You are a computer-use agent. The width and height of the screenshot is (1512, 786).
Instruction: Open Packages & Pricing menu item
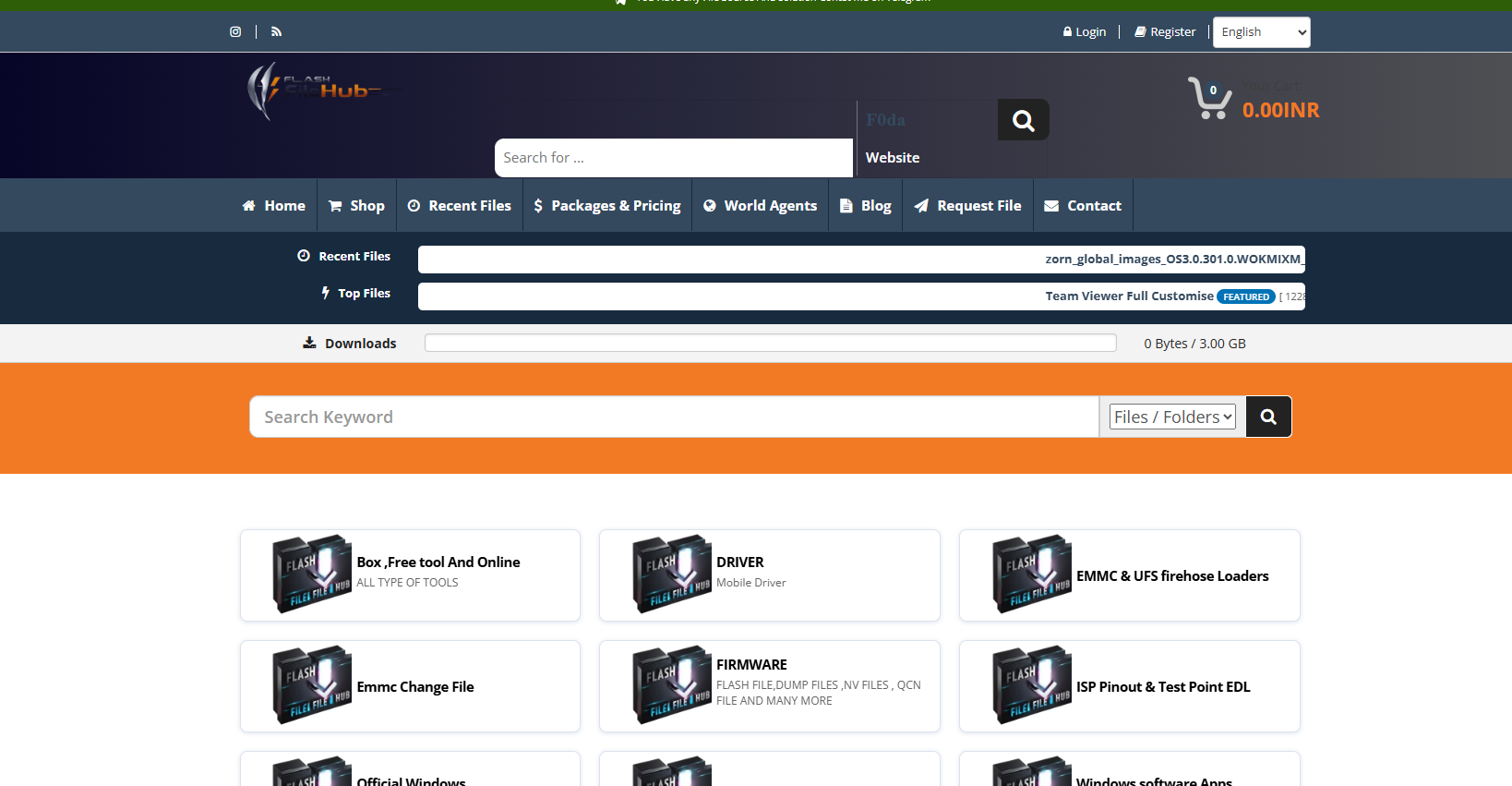click(607, 205)
